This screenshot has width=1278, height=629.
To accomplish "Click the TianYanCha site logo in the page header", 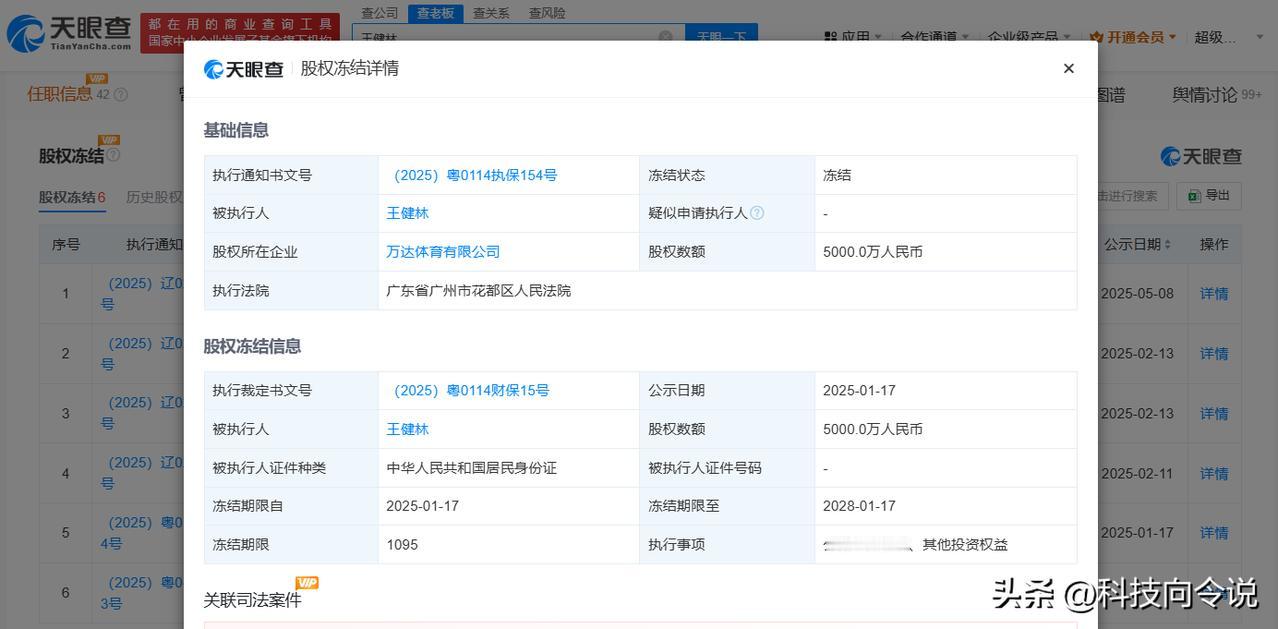I will coord(68,33).
